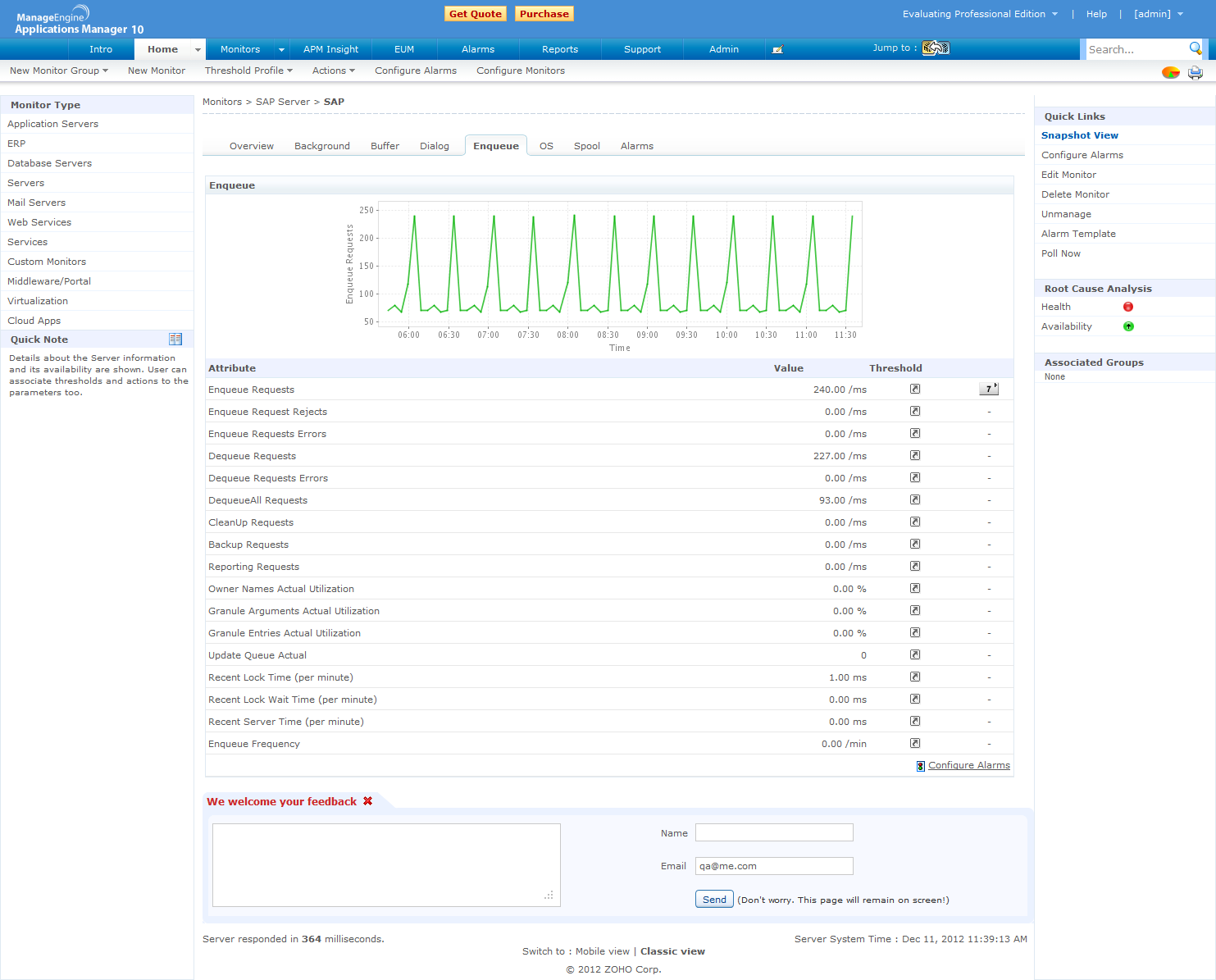Click the search magnifier icon

click(1195, 48)
